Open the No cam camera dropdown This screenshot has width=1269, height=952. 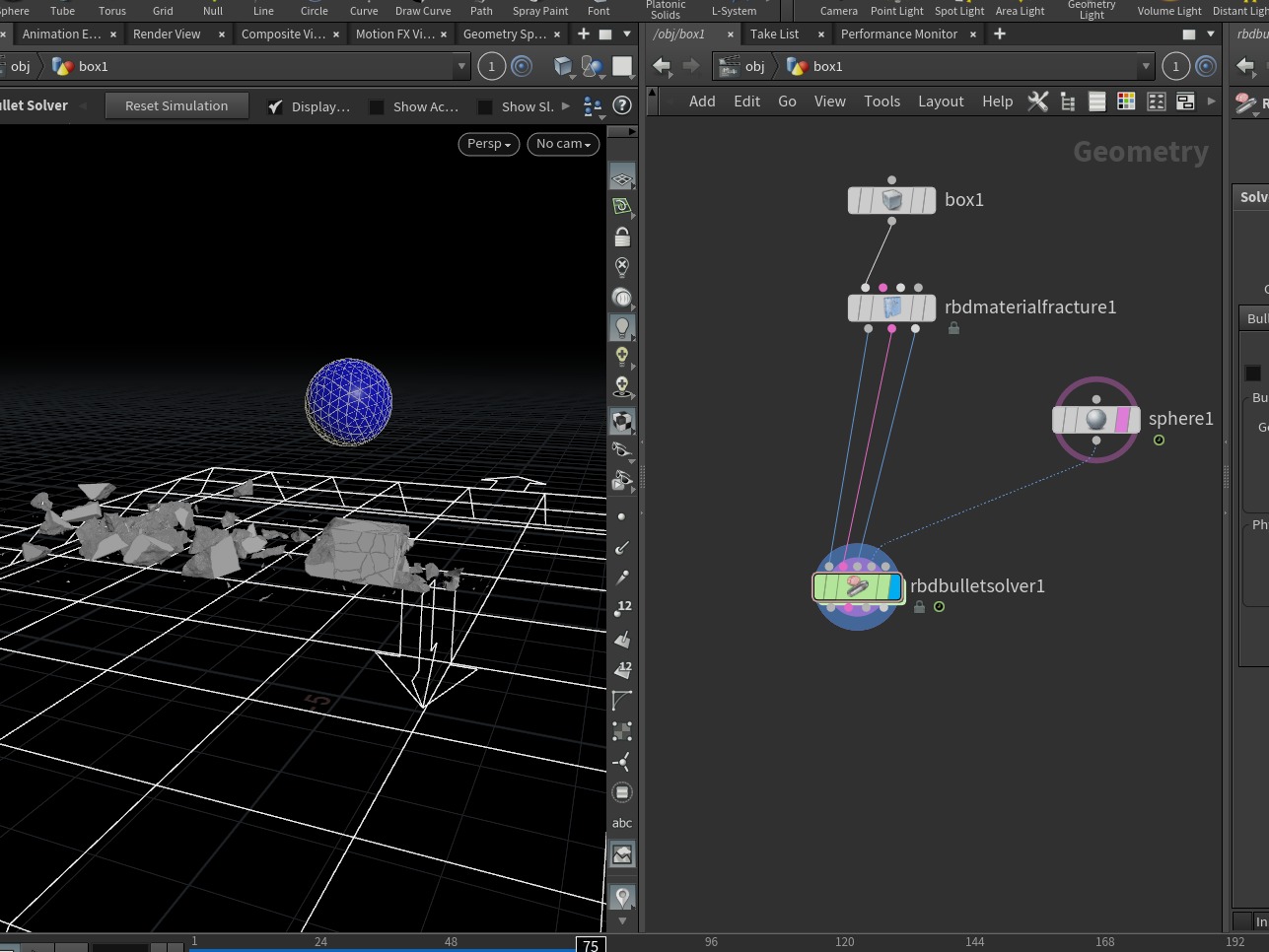coord(562,144)
